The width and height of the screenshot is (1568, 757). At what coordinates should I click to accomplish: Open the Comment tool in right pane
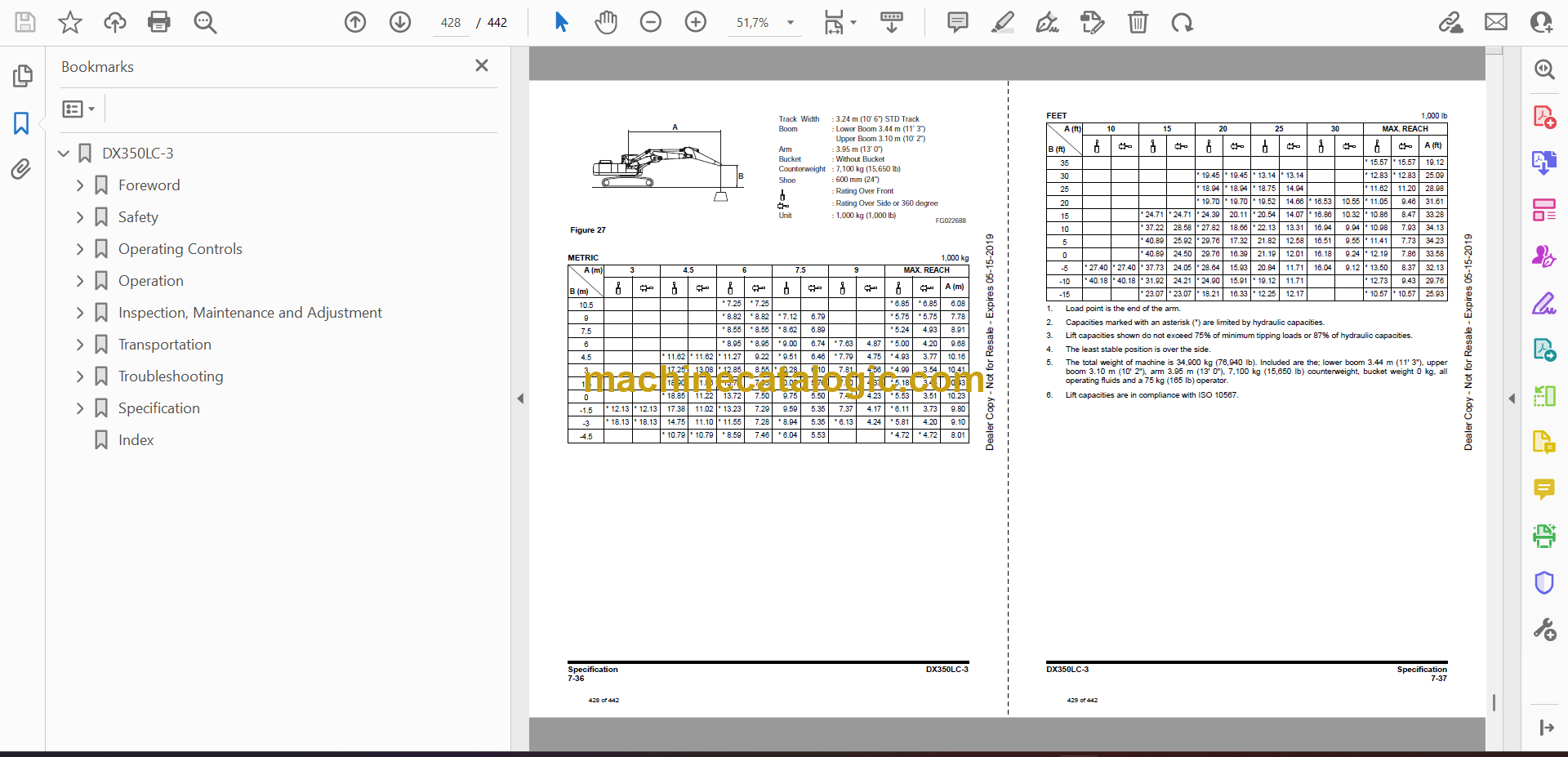1543,489
